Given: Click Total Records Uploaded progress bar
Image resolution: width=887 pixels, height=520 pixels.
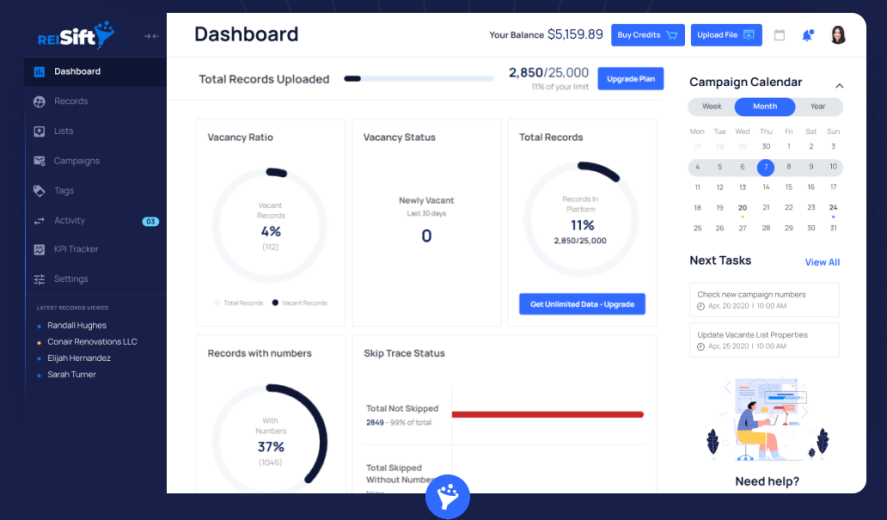Looking at the screenshot, I should 419,79.
